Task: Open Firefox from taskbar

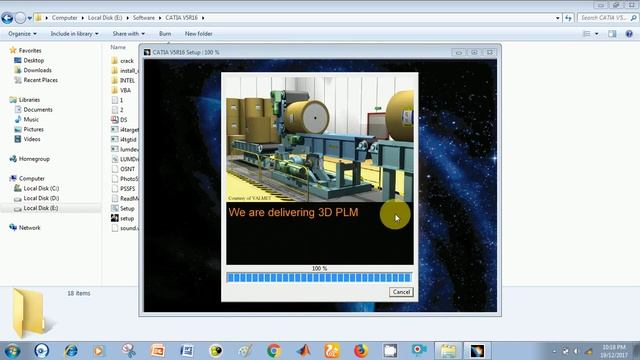Action: coord(361,351)
